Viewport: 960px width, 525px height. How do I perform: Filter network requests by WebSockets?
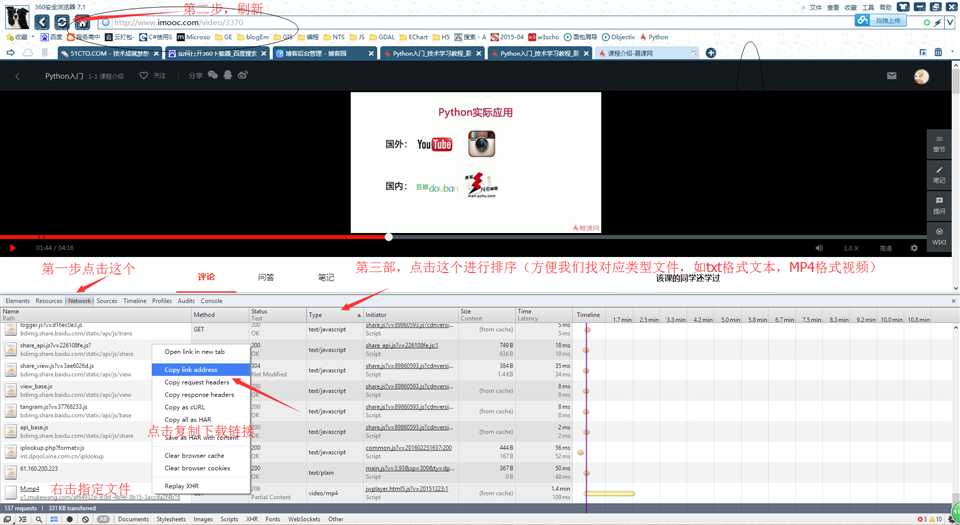pos(304,519)
